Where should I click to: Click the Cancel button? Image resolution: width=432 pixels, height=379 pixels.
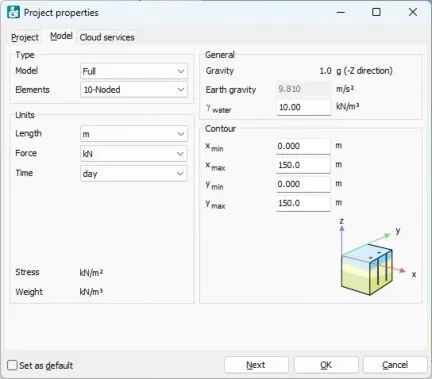pyautogui.click(x=395, y=365)
